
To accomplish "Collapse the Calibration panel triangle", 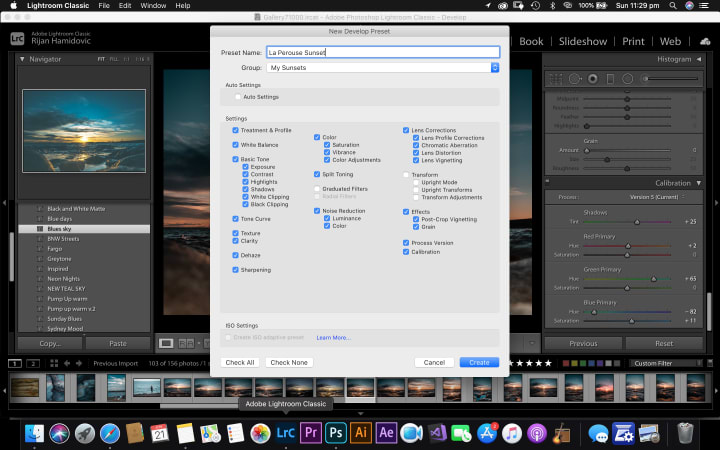I will (x=699, y=183).
